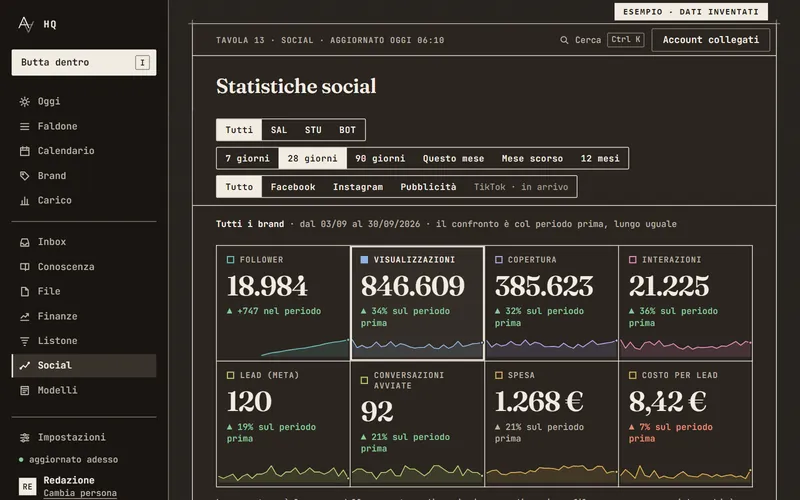This screenshot has height=500, width=800.
Task: Show only Instagram stats
Action: click(x=358, y=187)
